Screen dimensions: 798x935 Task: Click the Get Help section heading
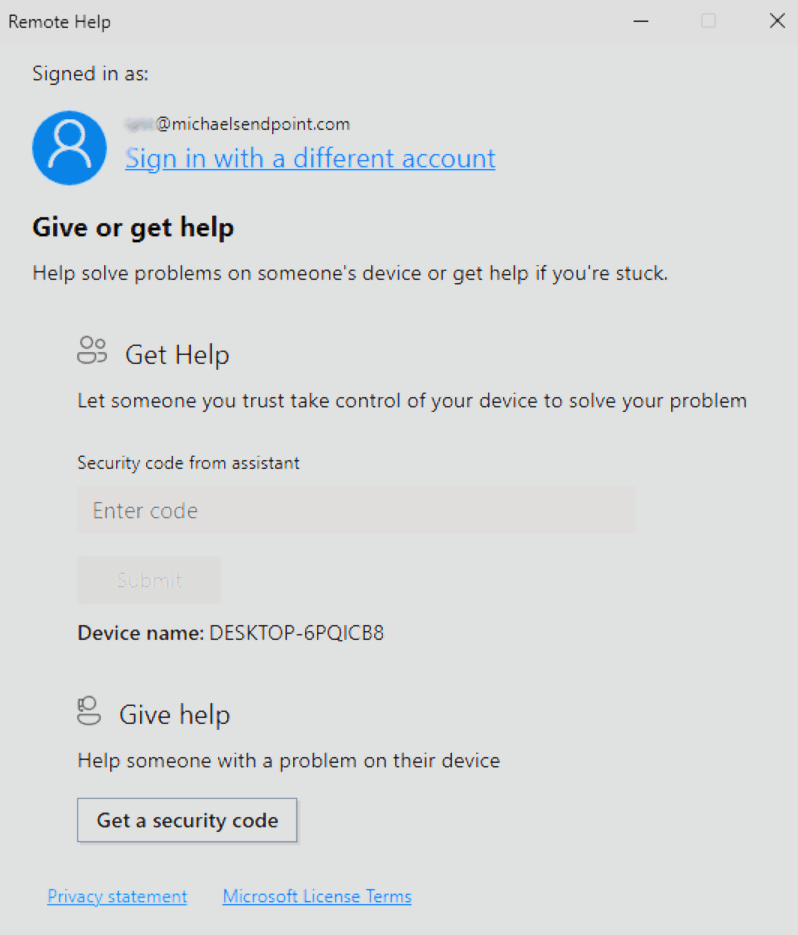(177, 355)
